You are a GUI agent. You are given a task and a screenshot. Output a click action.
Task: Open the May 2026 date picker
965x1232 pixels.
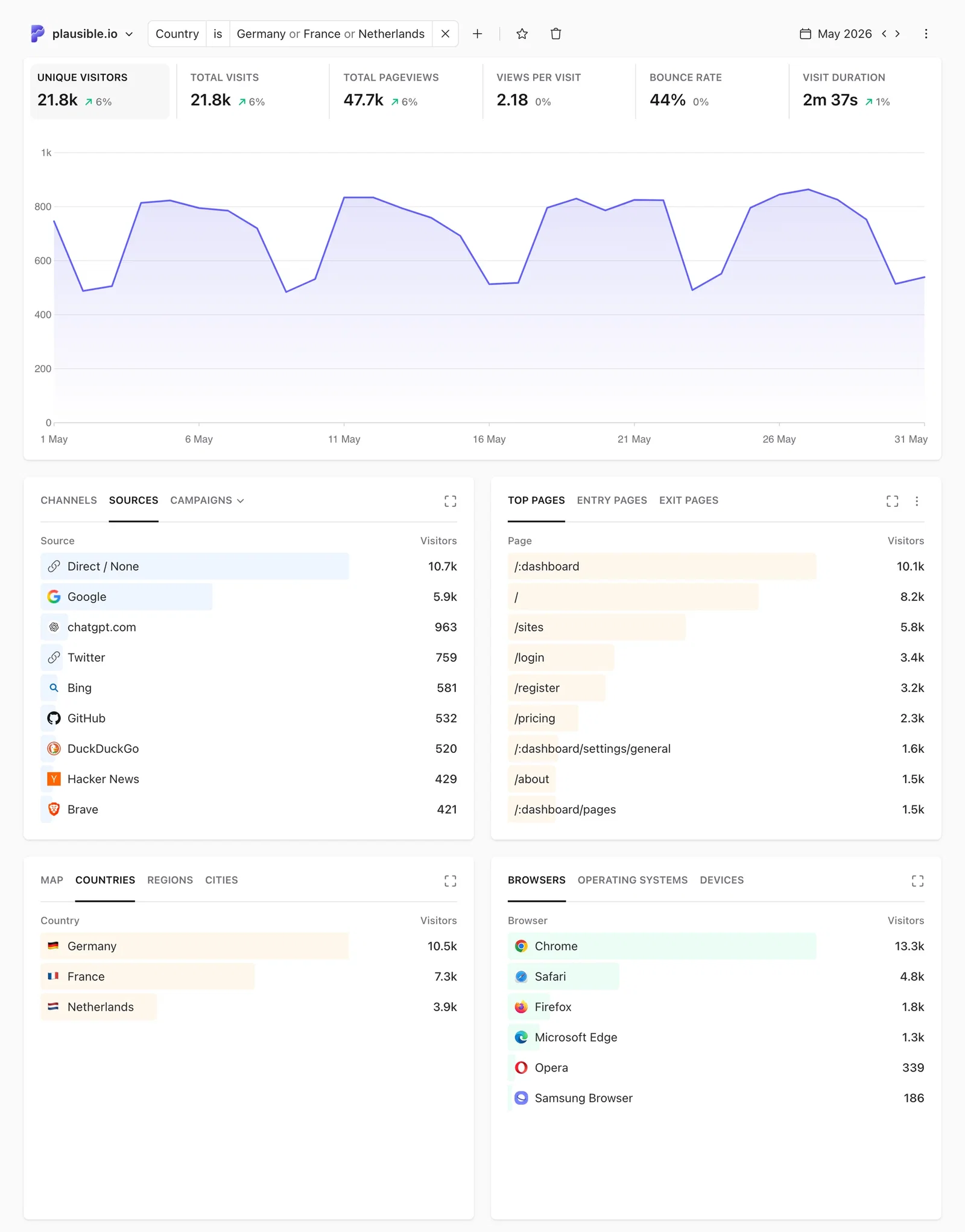(836, 34)
